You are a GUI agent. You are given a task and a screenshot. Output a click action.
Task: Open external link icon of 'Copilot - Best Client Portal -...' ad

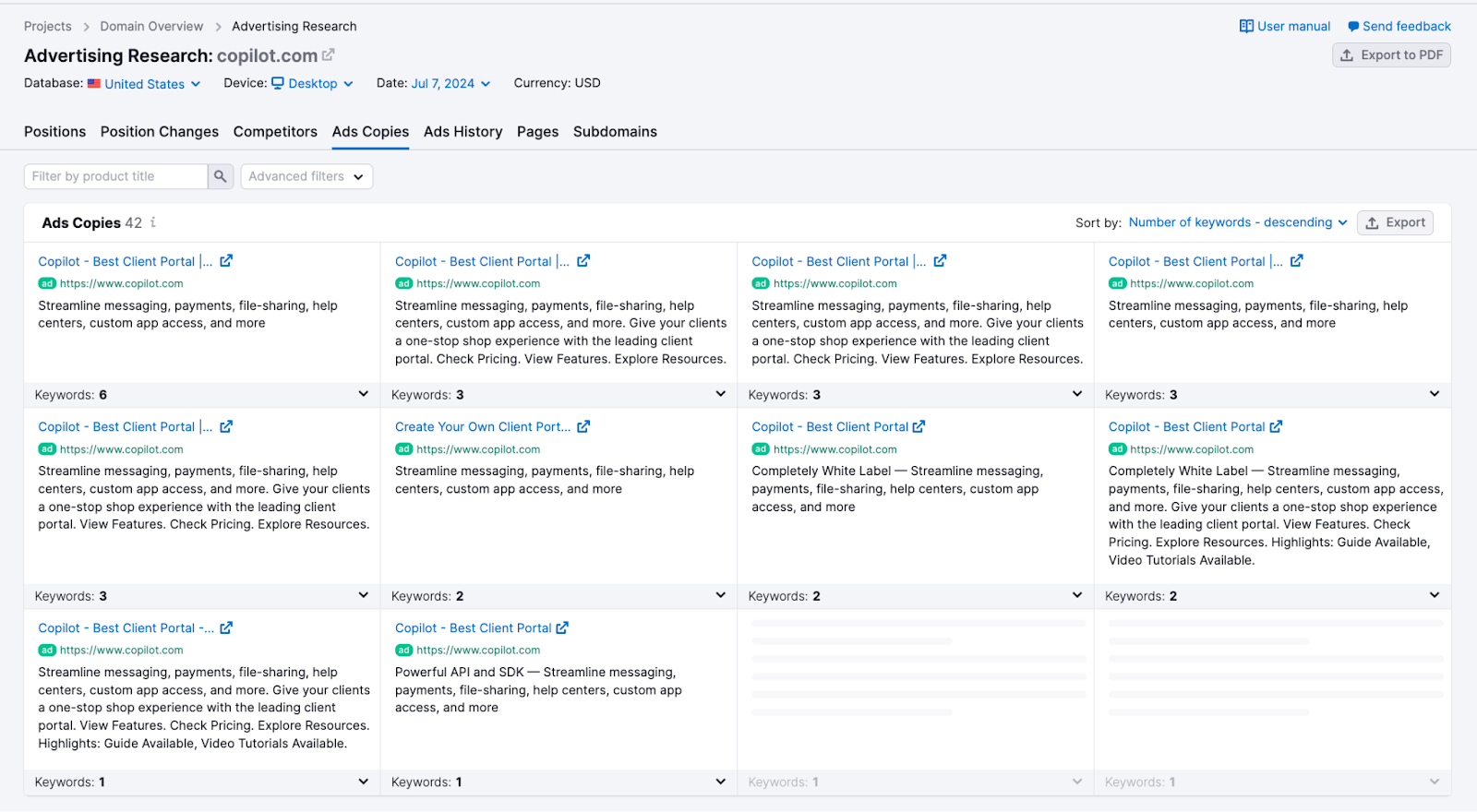(x=226, y=627)
